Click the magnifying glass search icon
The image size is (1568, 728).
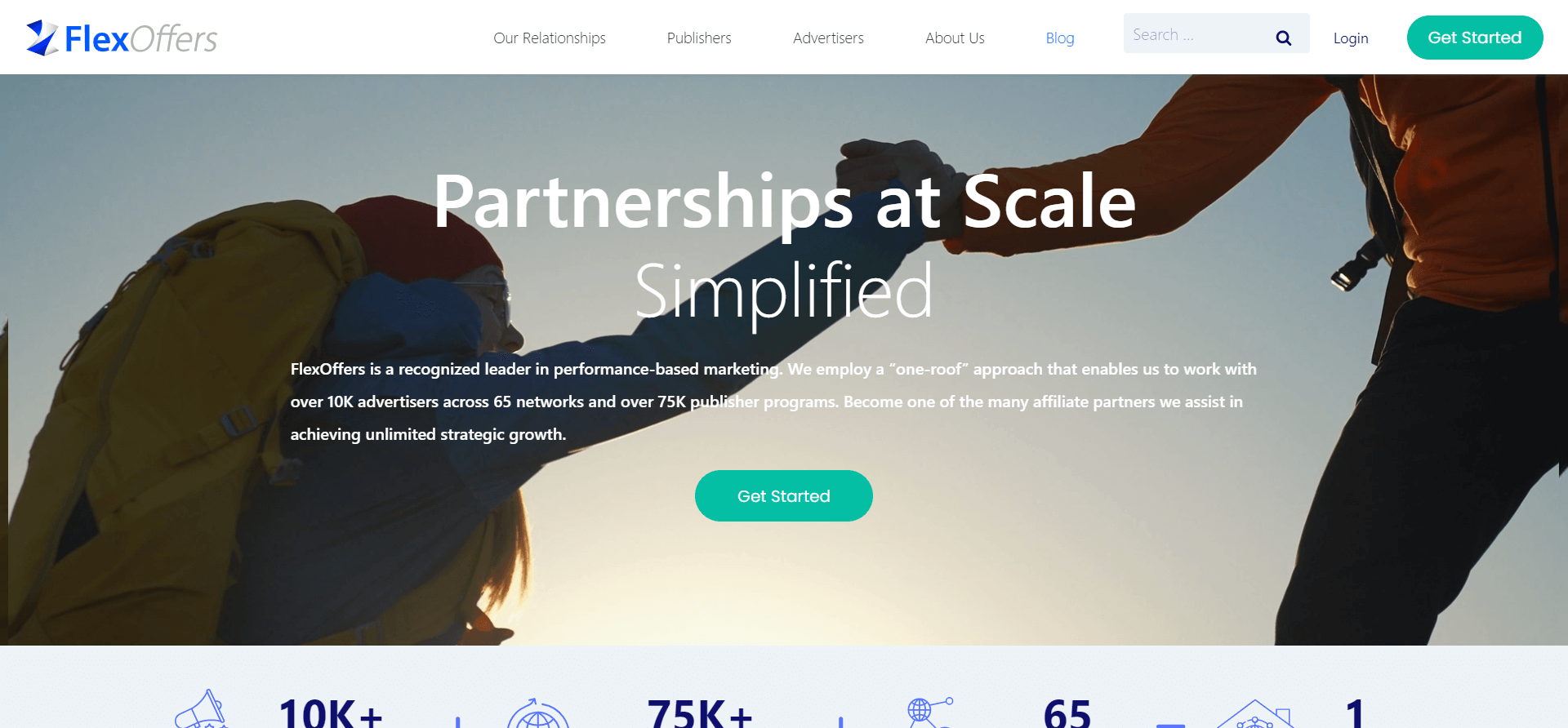(x=1283, y=38)
